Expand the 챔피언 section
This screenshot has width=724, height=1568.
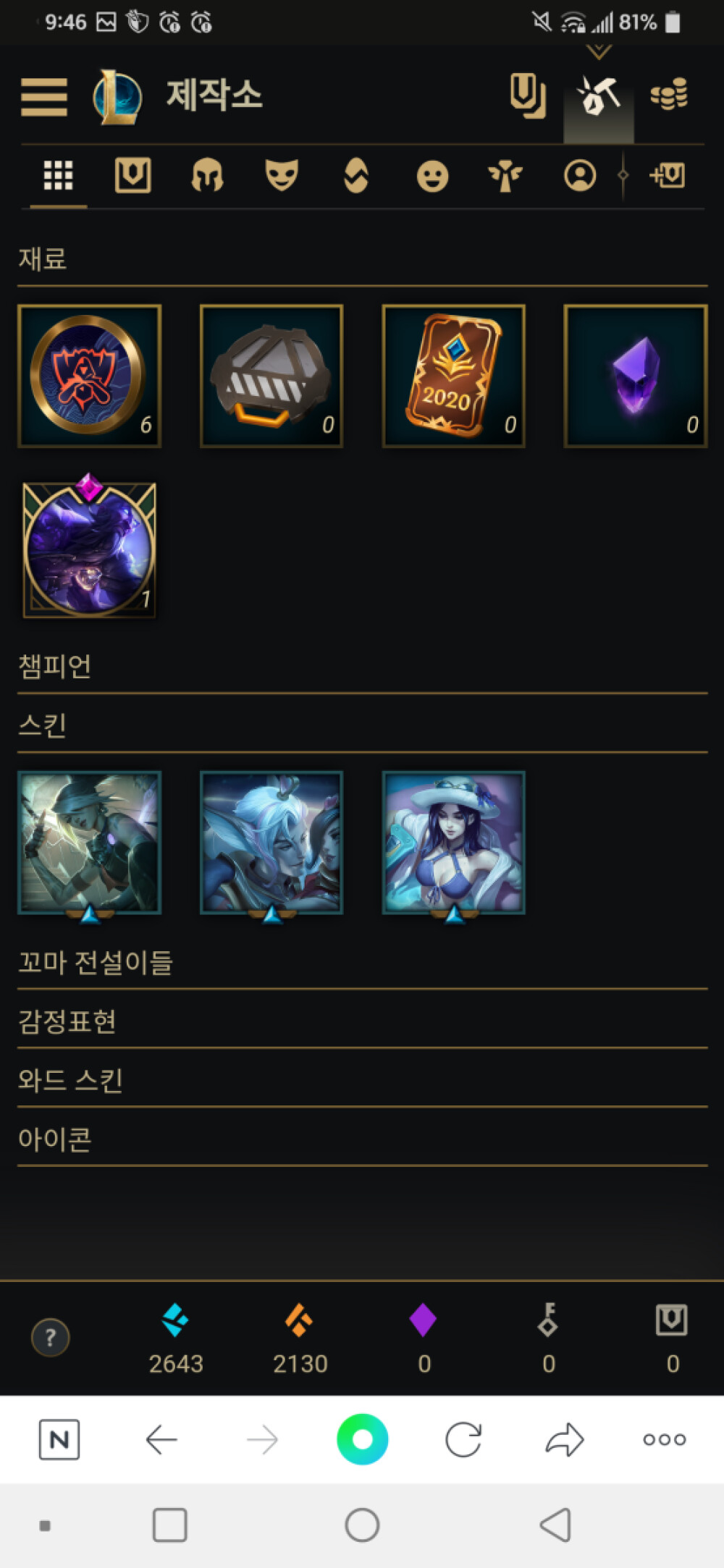tap(362, 666)
